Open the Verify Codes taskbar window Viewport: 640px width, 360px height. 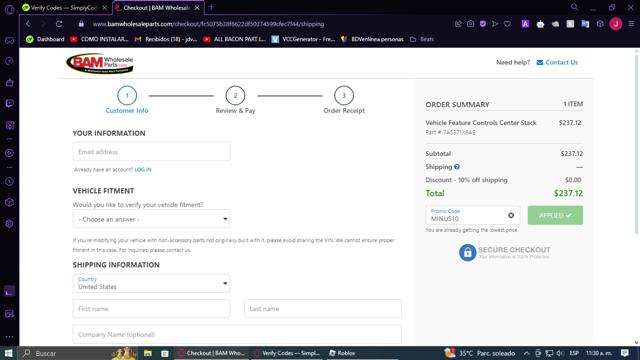pos(287,353)
